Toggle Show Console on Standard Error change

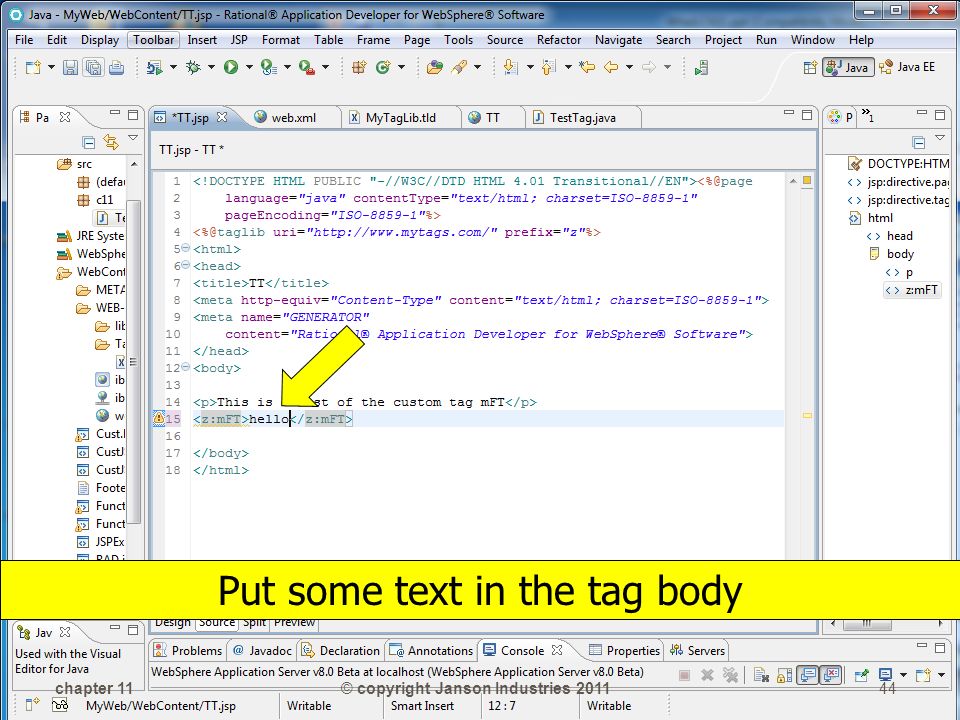point(831,675)
